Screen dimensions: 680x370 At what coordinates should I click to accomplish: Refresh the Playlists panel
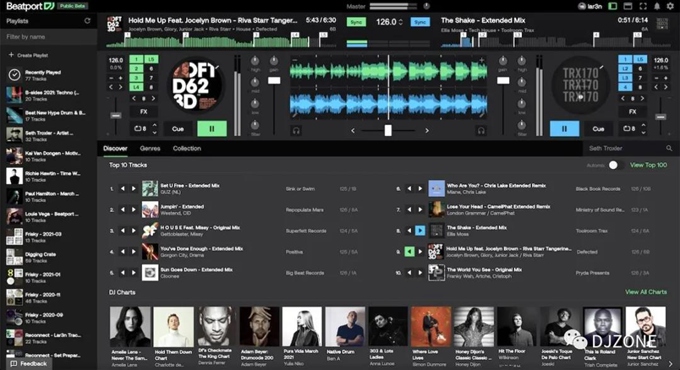pos(87,21)
